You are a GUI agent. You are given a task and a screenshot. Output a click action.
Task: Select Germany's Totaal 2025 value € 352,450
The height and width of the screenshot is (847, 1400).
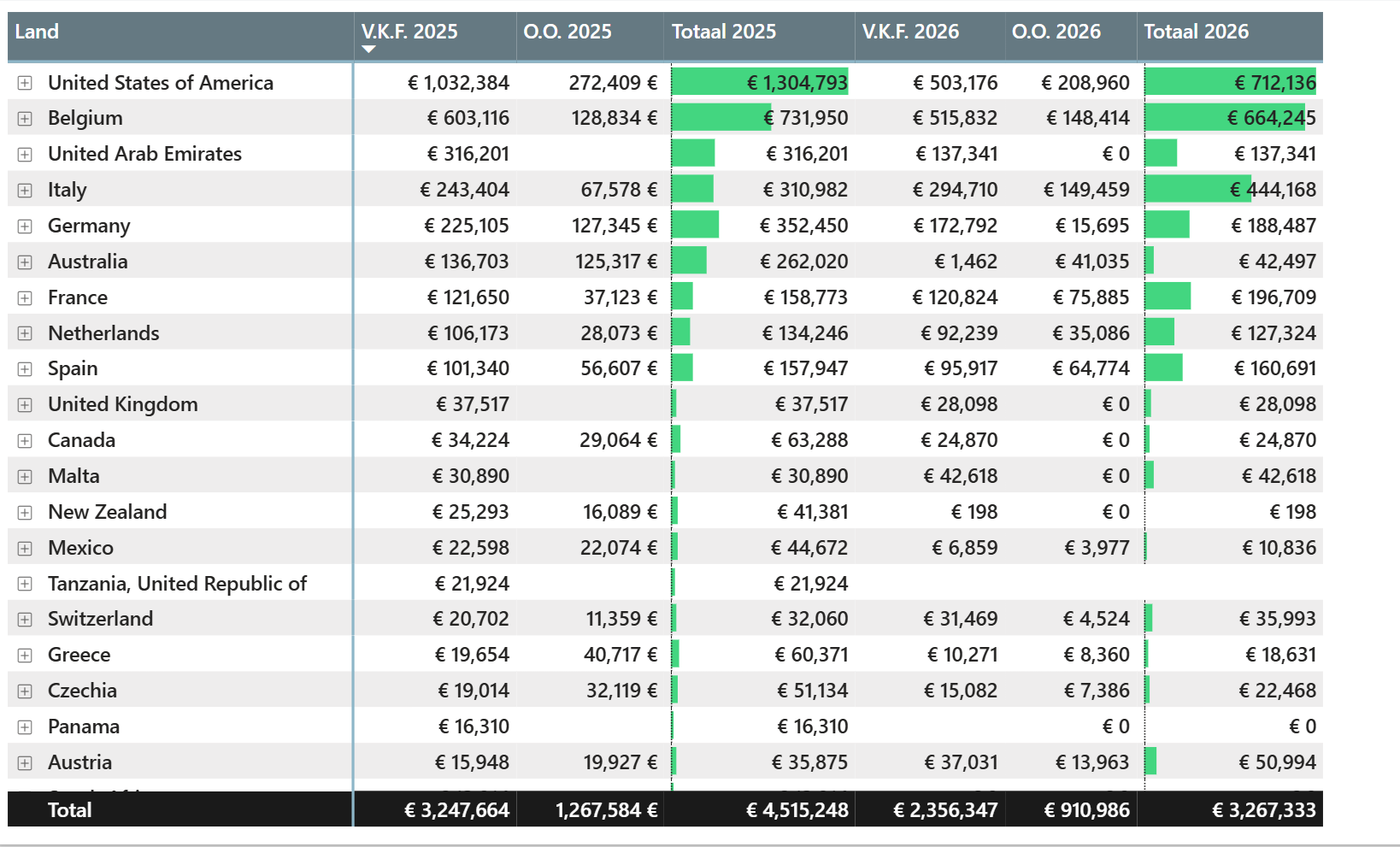[804, 226]
